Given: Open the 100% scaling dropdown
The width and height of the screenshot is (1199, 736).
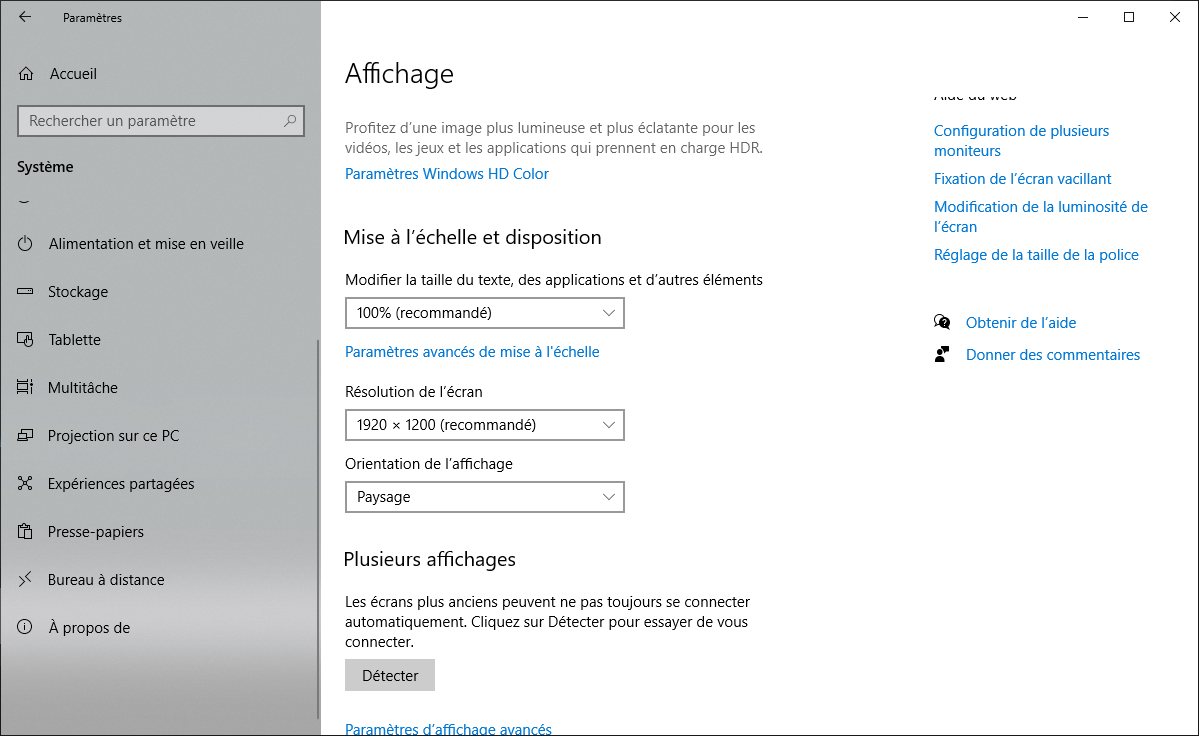Looking at the screenshot, I should point(484,313).
